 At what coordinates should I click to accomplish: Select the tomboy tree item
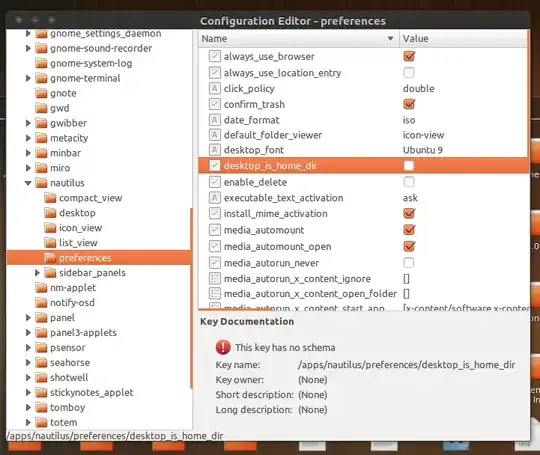(x=68, y=407)
